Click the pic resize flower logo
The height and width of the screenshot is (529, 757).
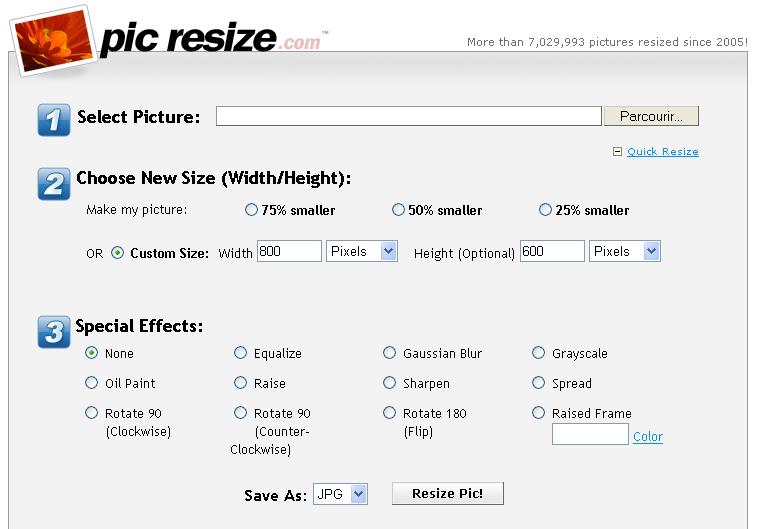53,40
